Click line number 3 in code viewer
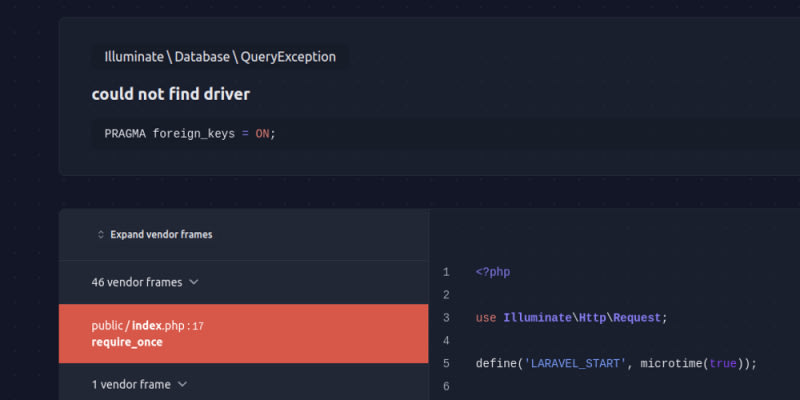800x400 pixels. tap(446, 318)
